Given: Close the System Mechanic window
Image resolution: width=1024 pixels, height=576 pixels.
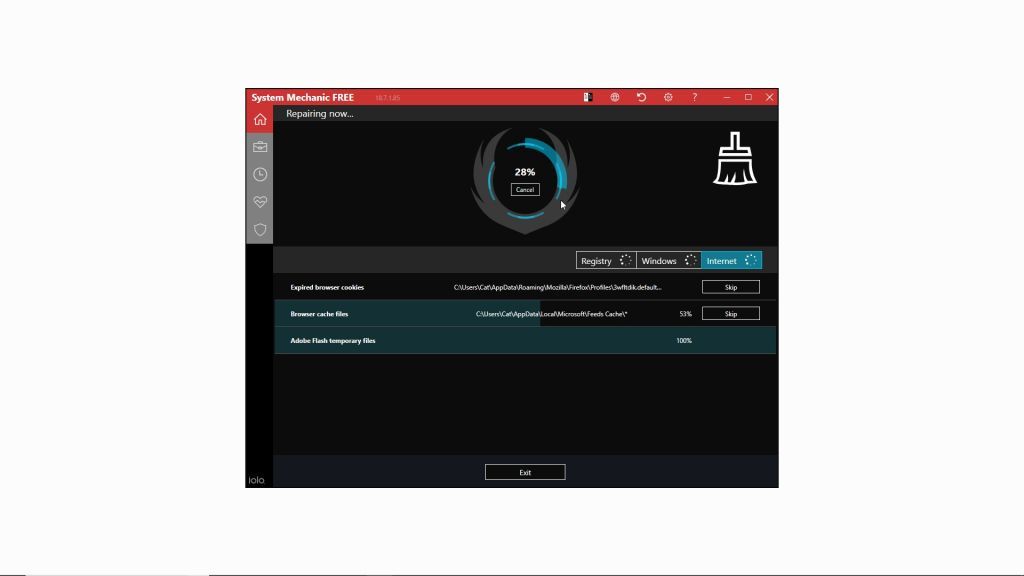Looking at the screenshot, I should 769,97.
